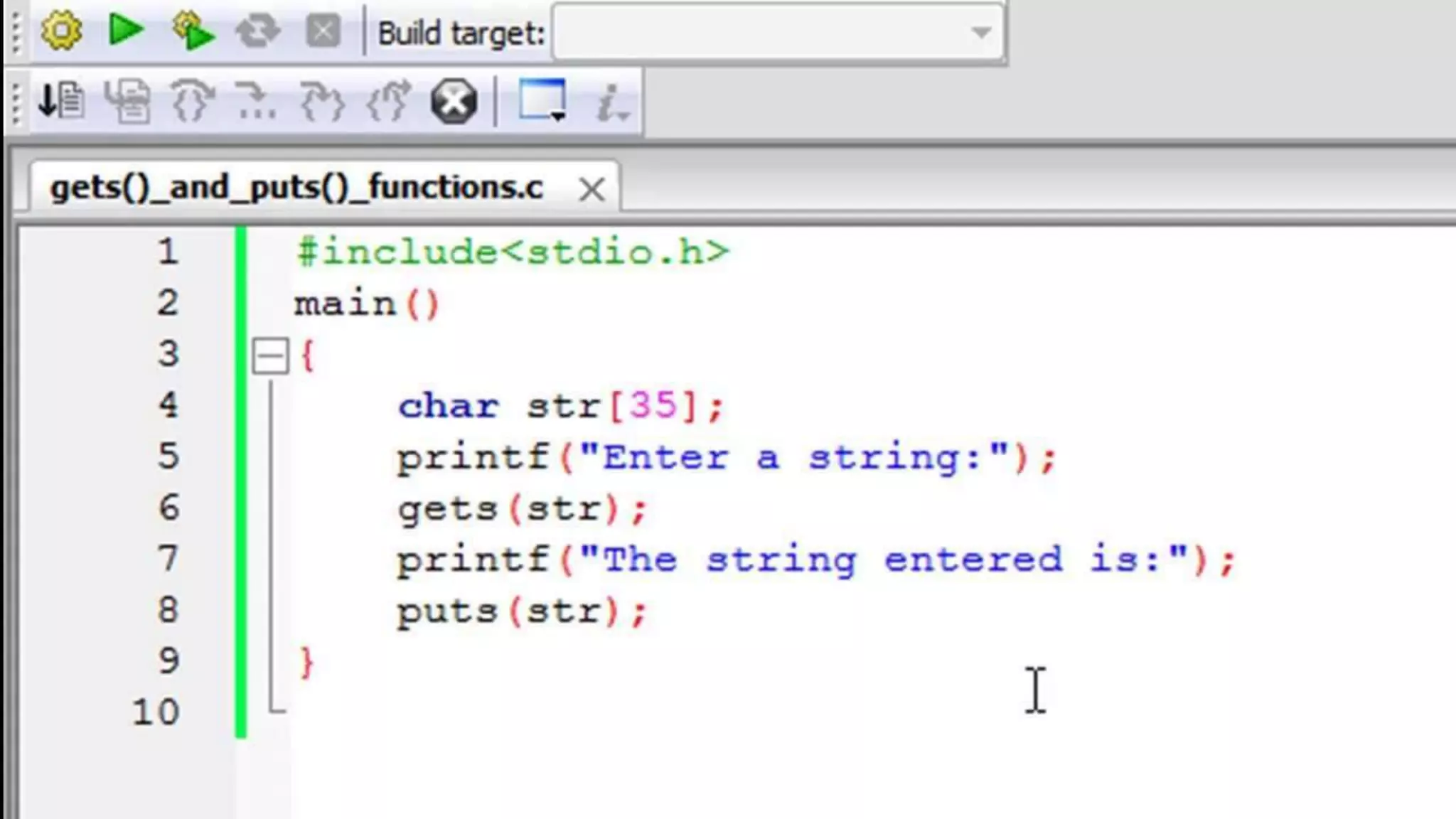1456x819 pixels.
Task: Click the line number 5 margin
Action: pos(168,456)
